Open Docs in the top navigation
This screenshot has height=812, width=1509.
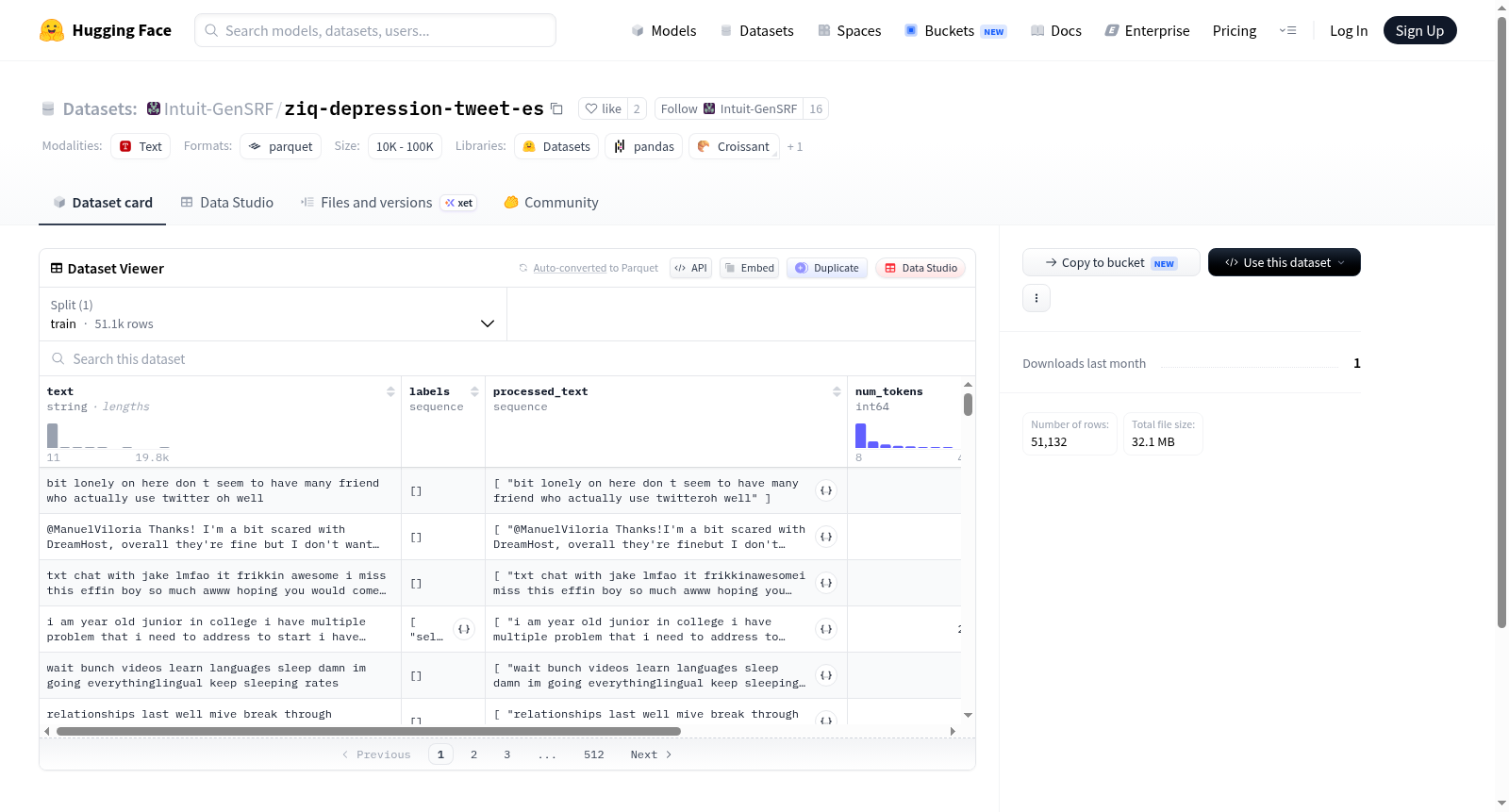(1056, 30)
